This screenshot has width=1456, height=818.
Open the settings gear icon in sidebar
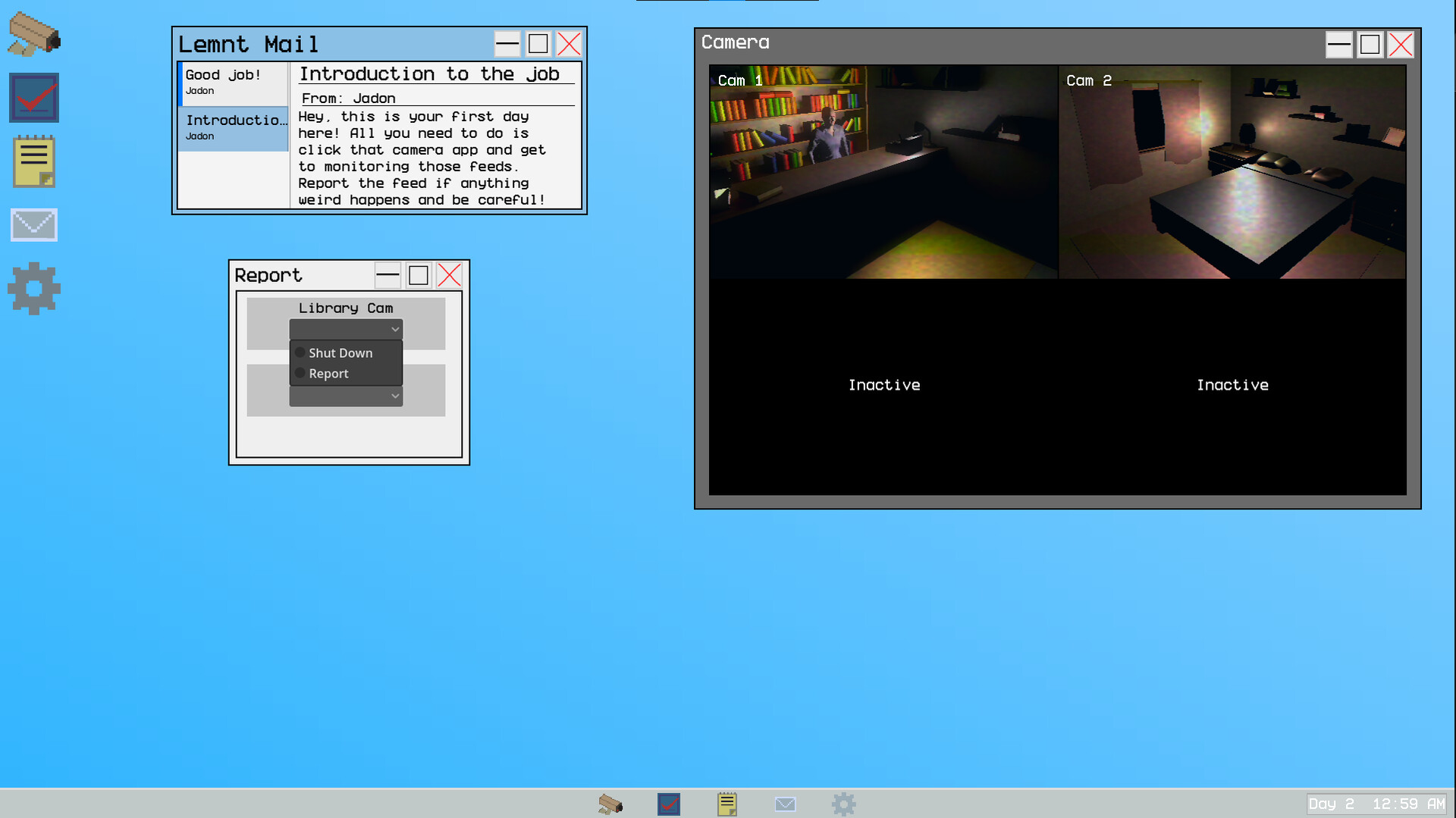click(34, 289)
